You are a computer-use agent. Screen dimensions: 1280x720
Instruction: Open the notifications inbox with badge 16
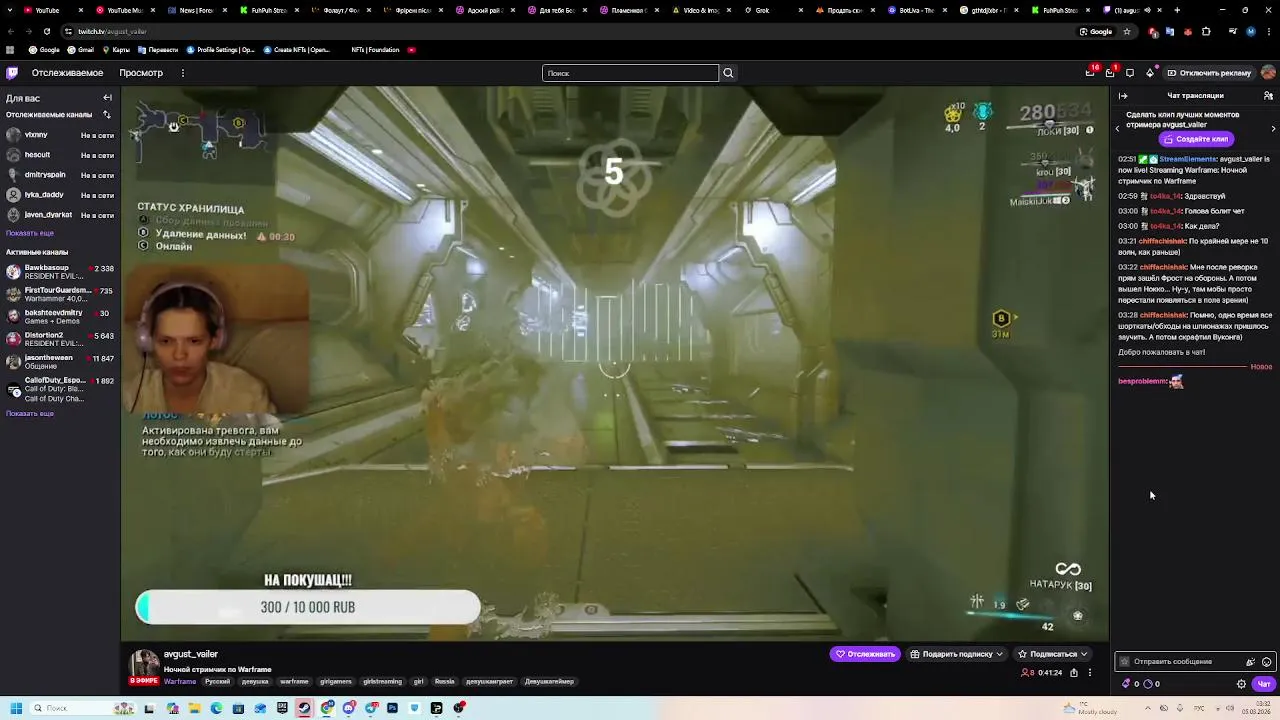pos(1091,72)
